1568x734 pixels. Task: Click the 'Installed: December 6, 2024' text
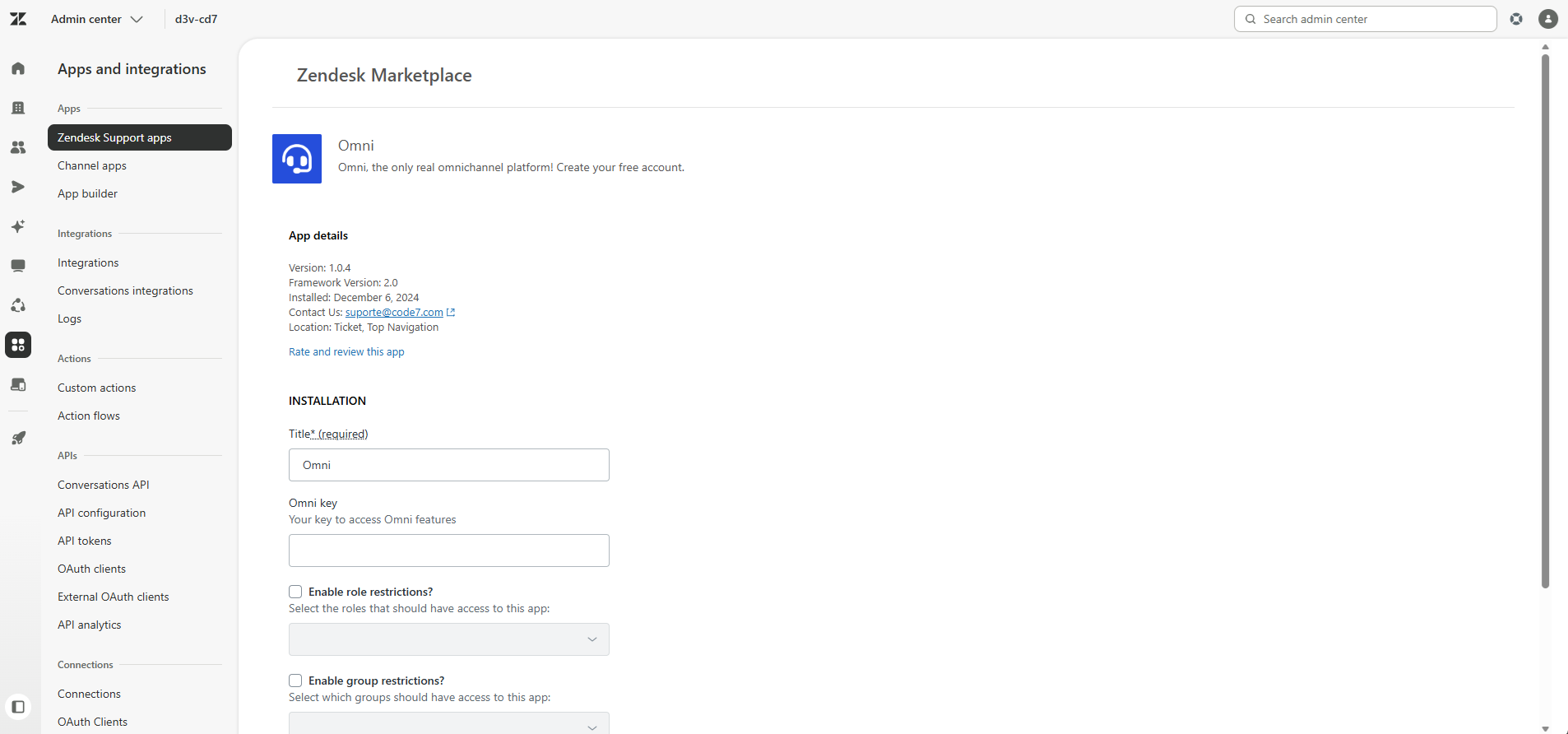coord(354,298)
